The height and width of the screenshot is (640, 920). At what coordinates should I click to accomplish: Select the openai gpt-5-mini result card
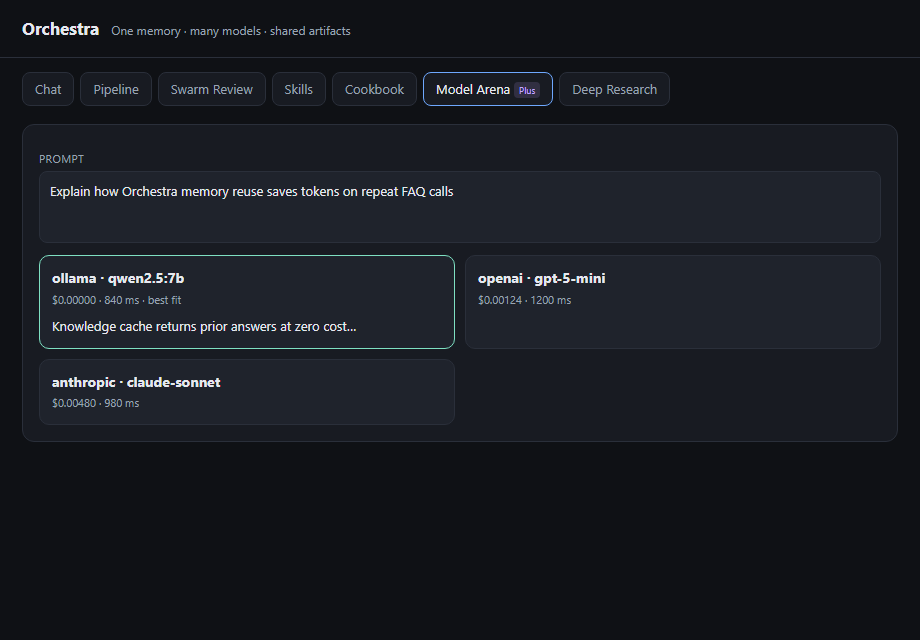point(673,302)
